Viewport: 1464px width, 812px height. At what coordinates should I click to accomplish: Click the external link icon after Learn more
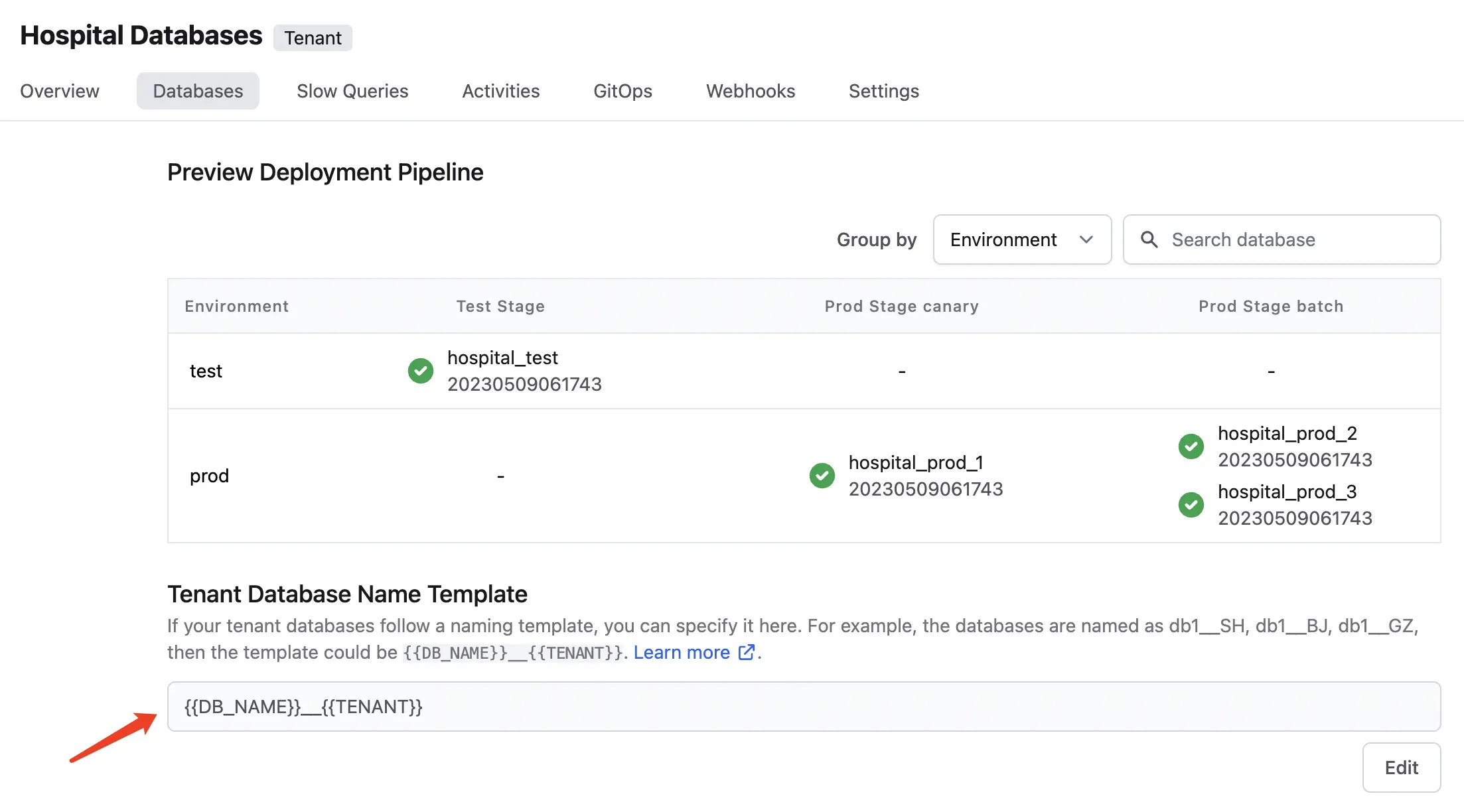[x=747, y=652]
